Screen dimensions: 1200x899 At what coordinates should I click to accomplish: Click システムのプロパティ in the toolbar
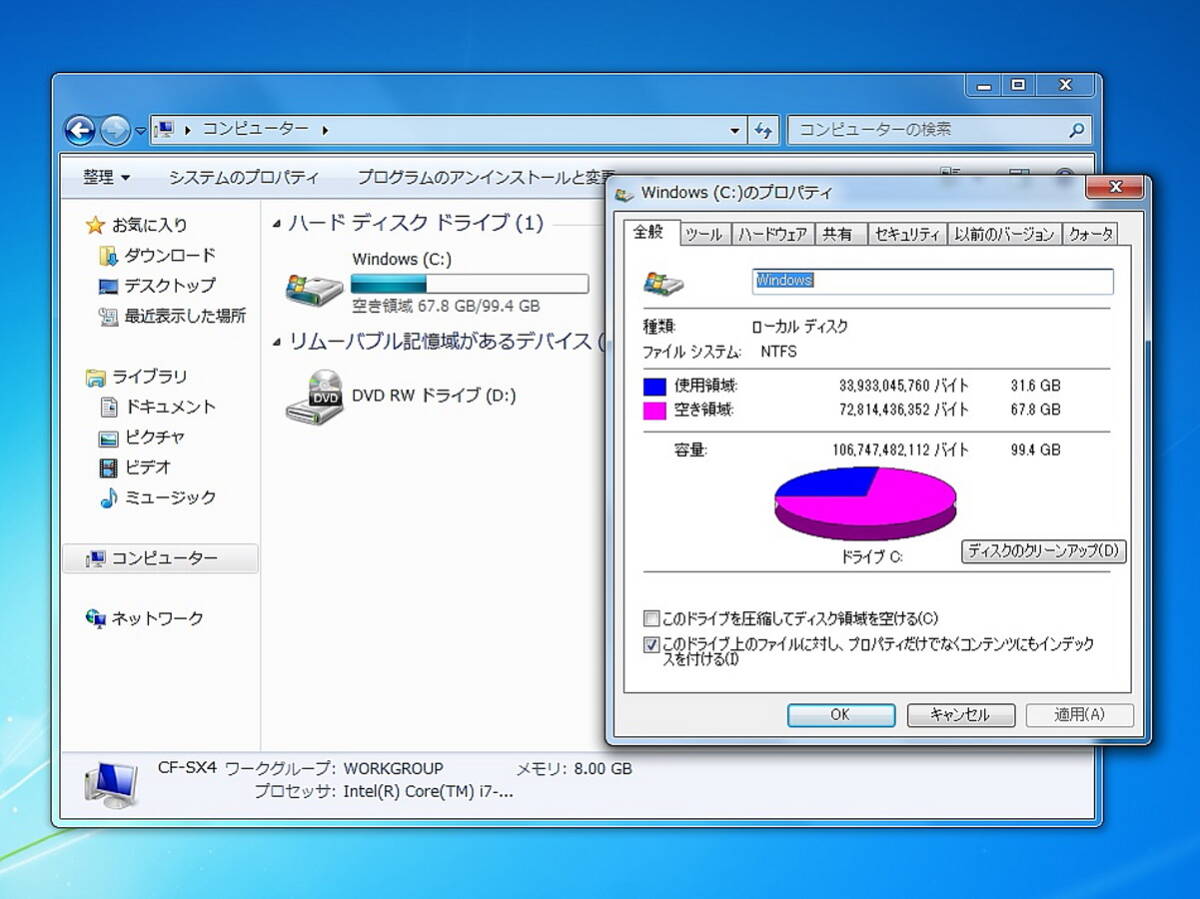[243, 177]
